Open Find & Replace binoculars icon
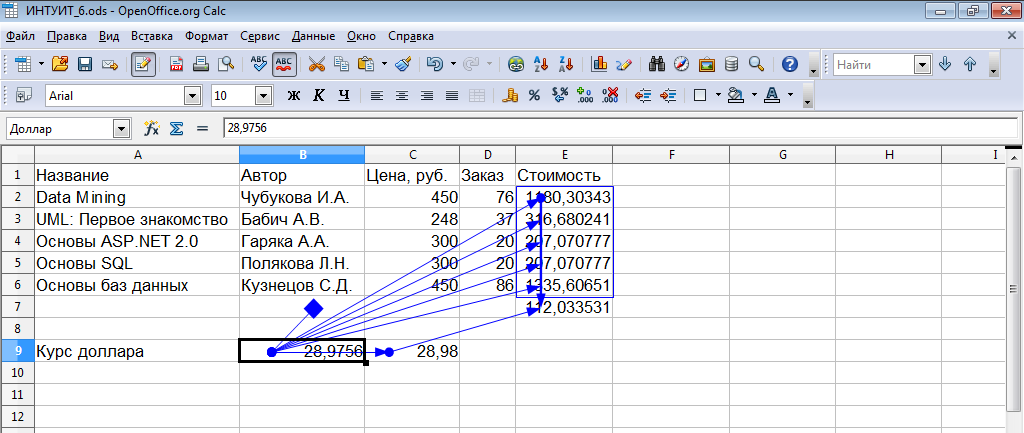This screenshot has height=433, width=1024. click(657, 64)
